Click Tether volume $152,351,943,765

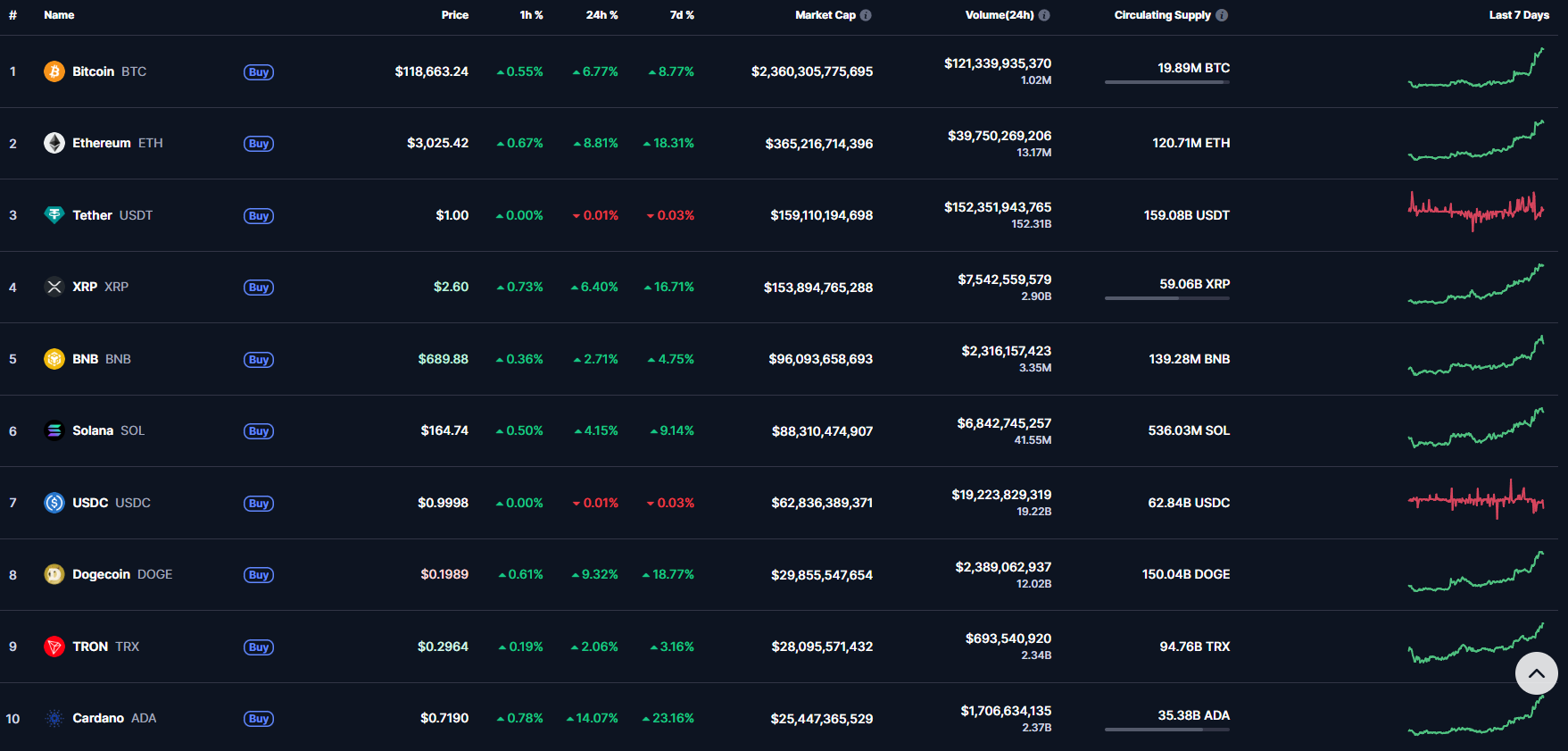pos(998,207)
